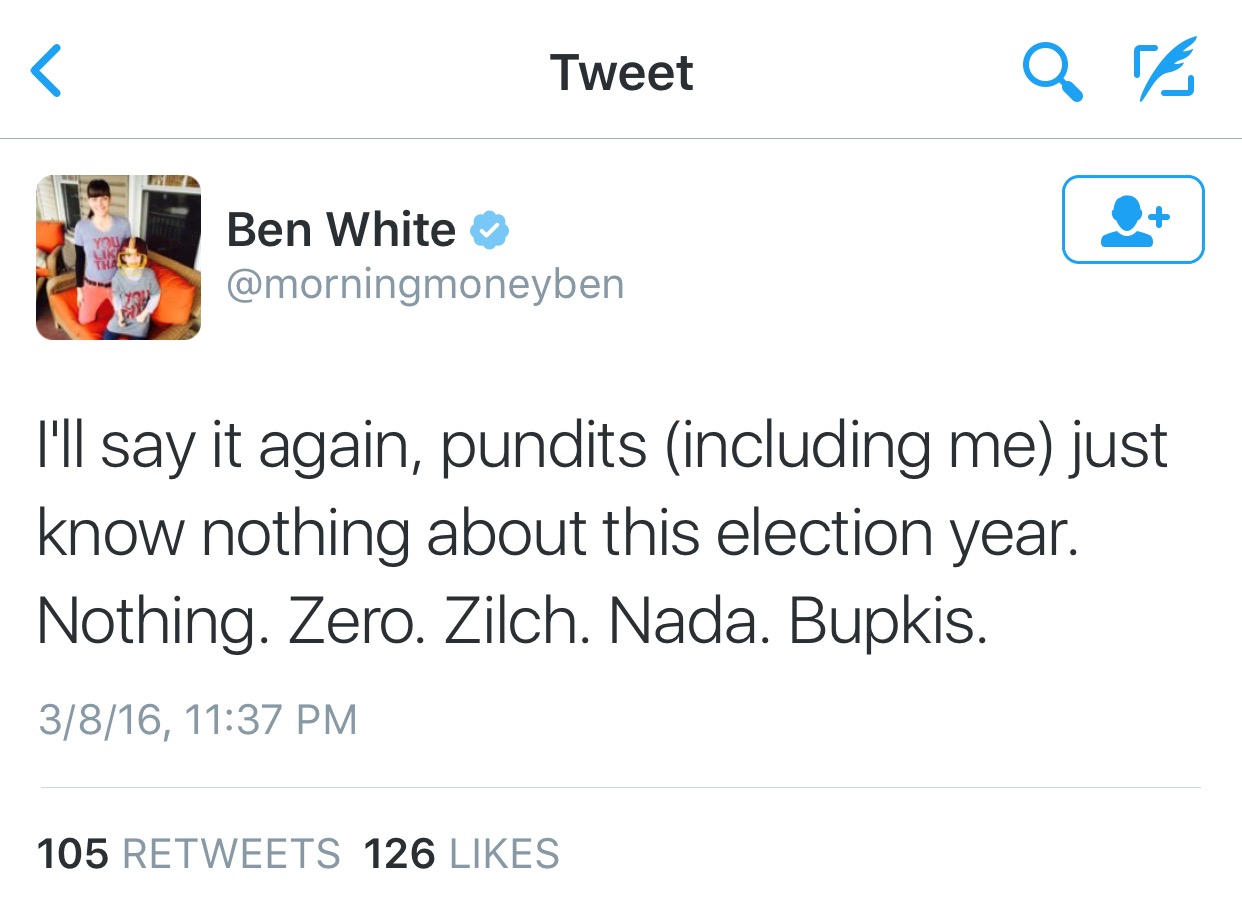Go back using the left chevron
The image size is (1242, 910).
point(46,73)
